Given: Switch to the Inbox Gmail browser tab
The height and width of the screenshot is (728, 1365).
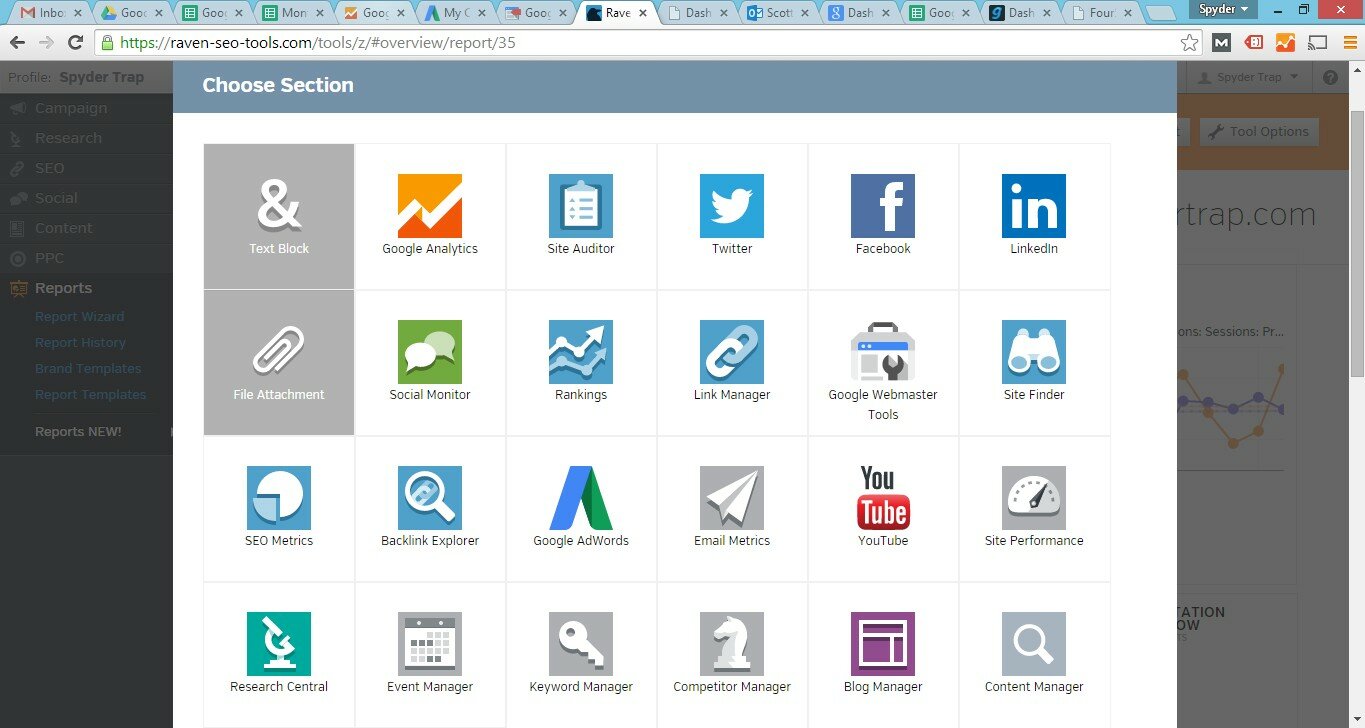Looking at the screenshot, I should [x=51, y=13].
